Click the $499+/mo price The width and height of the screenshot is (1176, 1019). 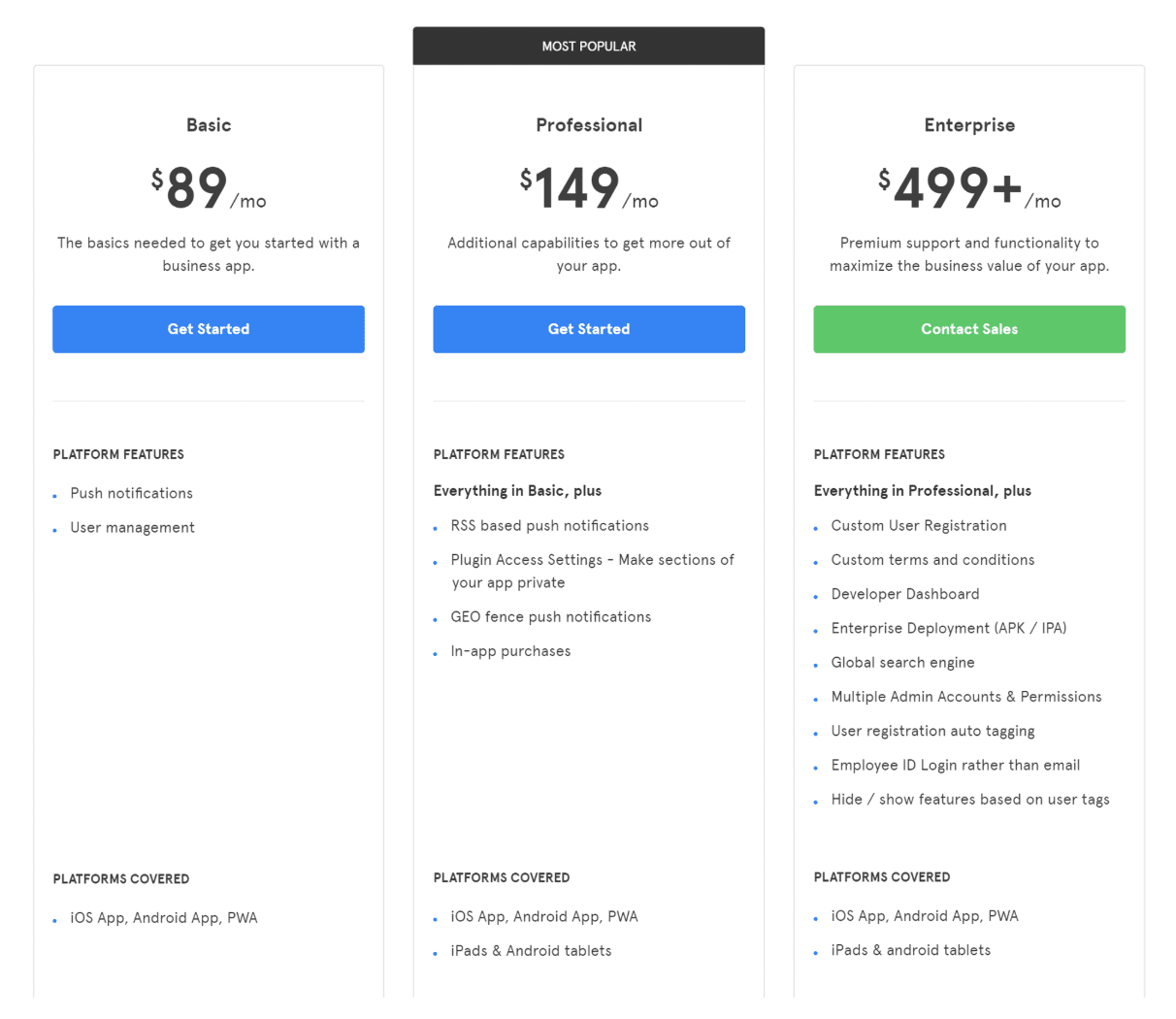coord(969,188)
